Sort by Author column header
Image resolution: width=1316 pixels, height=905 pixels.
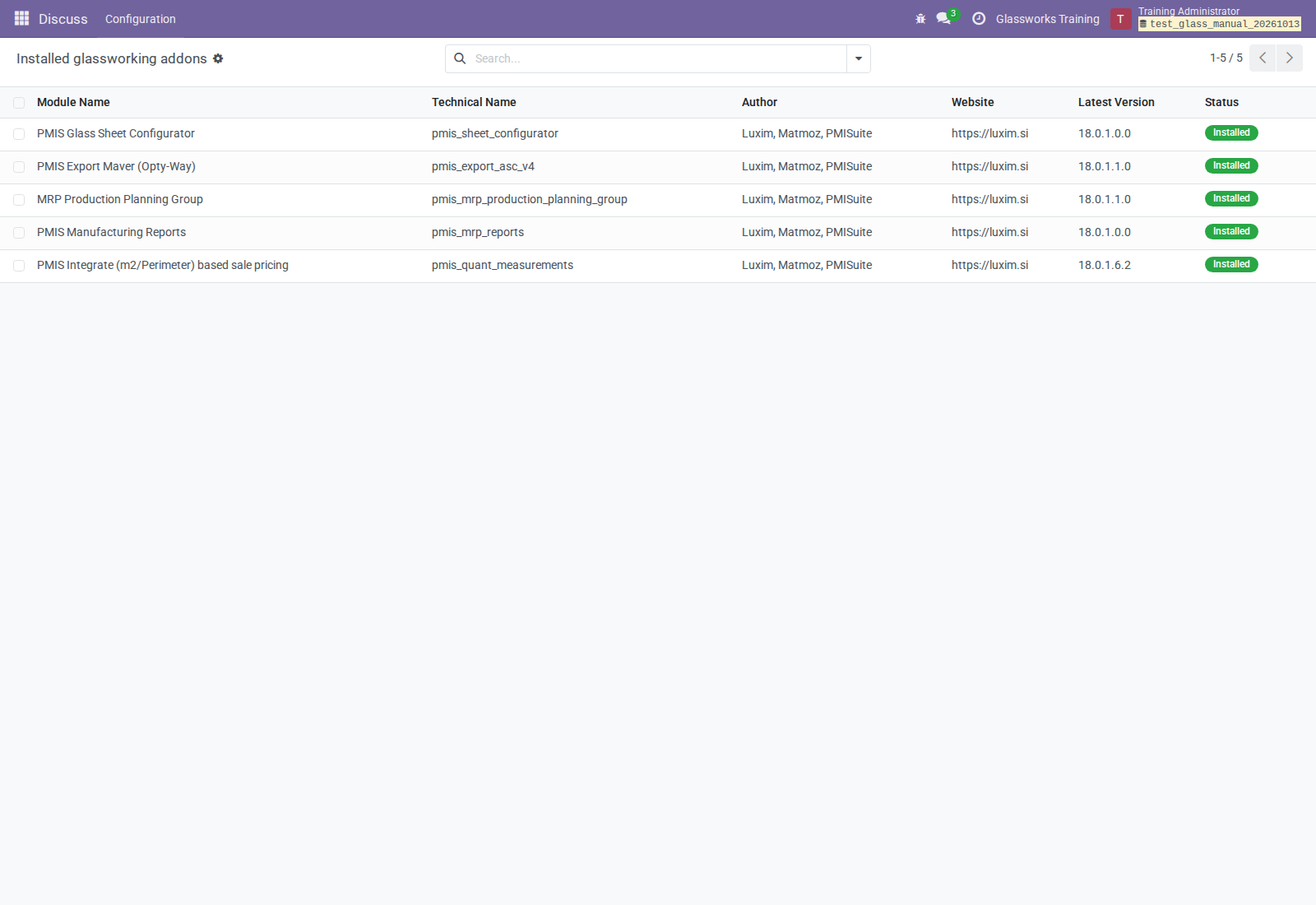click(x=759, y=102)
